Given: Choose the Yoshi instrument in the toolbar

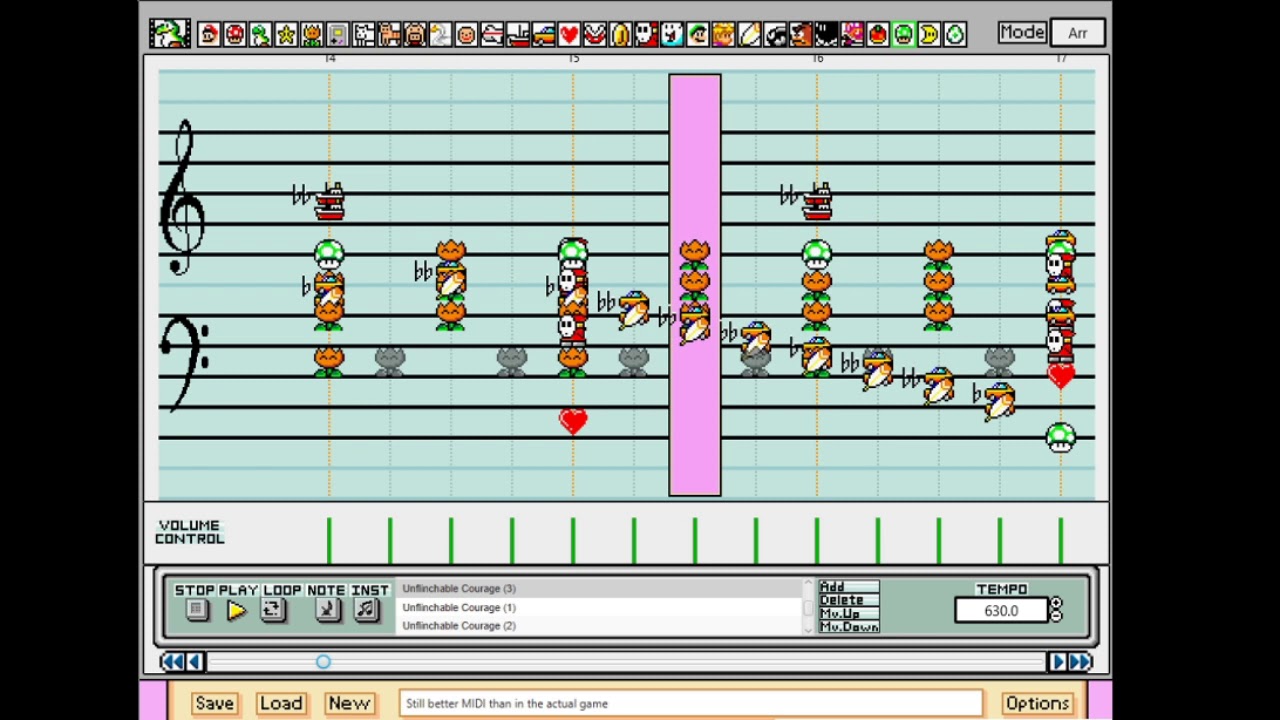Looking at the screenshot, I should 260,34.
